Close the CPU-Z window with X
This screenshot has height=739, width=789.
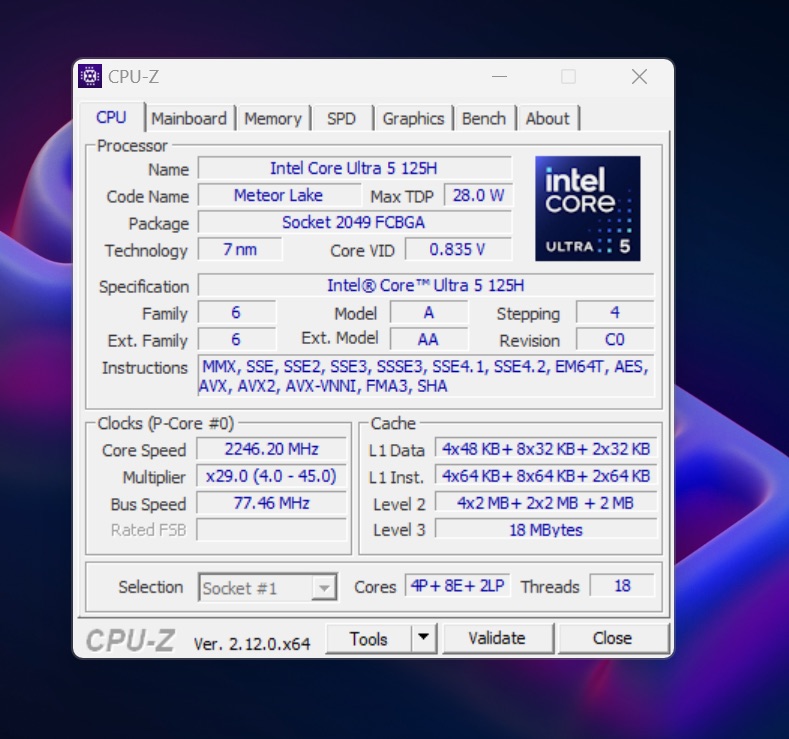(640, 76)
